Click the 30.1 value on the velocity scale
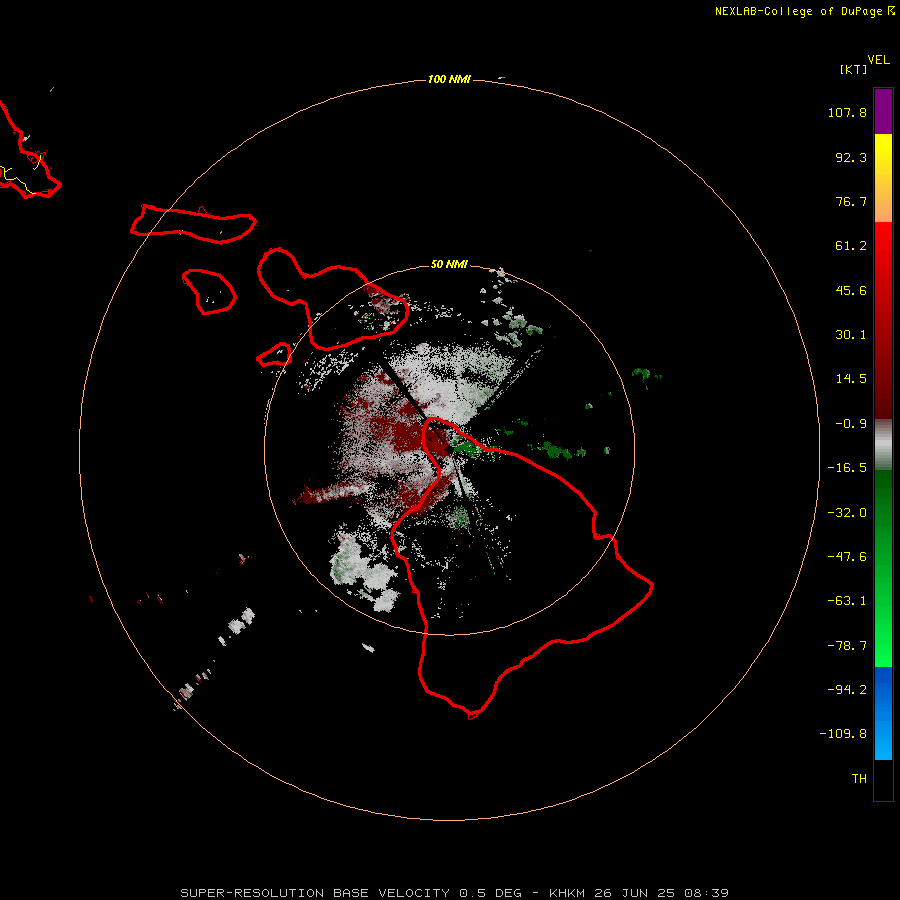900x900 pixels. tap(851, 335)
